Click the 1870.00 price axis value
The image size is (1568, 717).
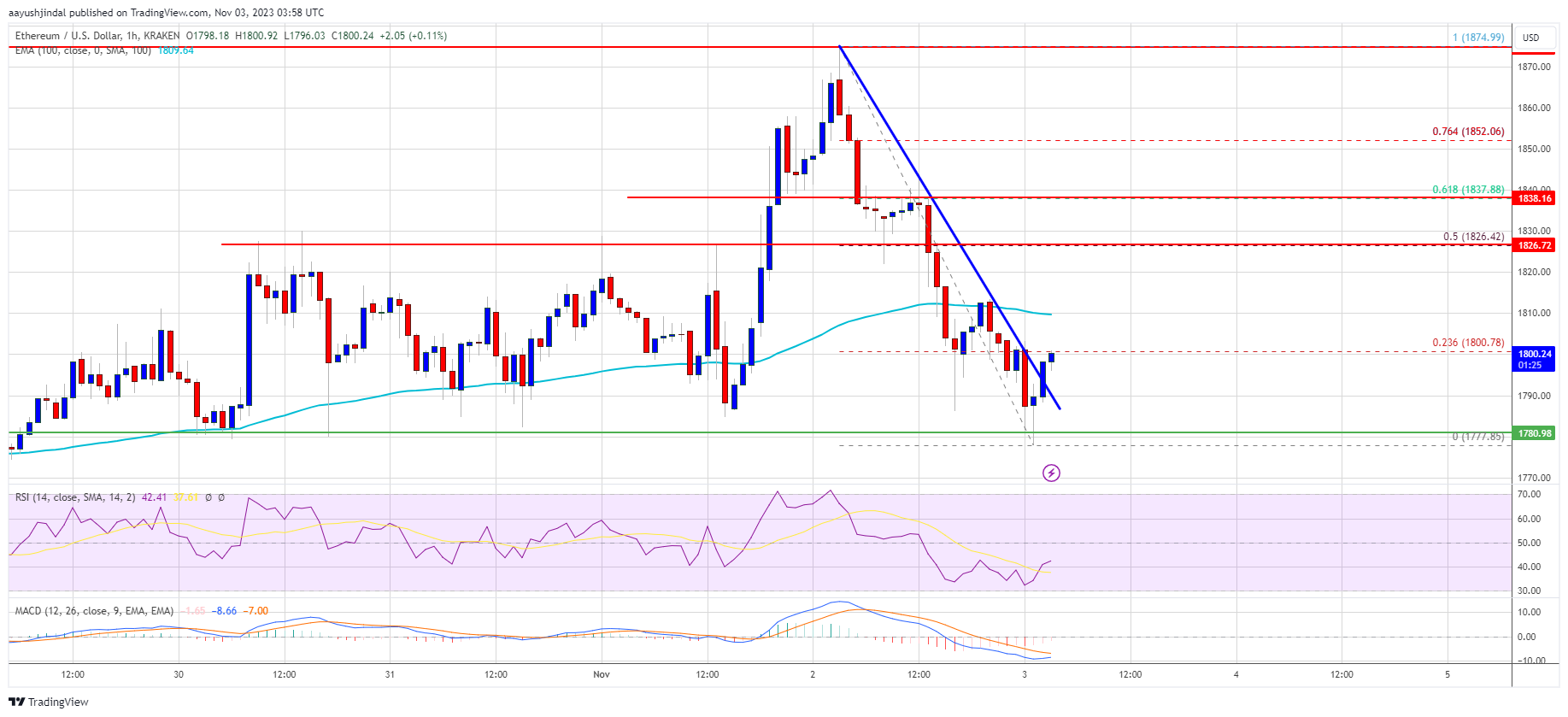(x=1534, y=67)
